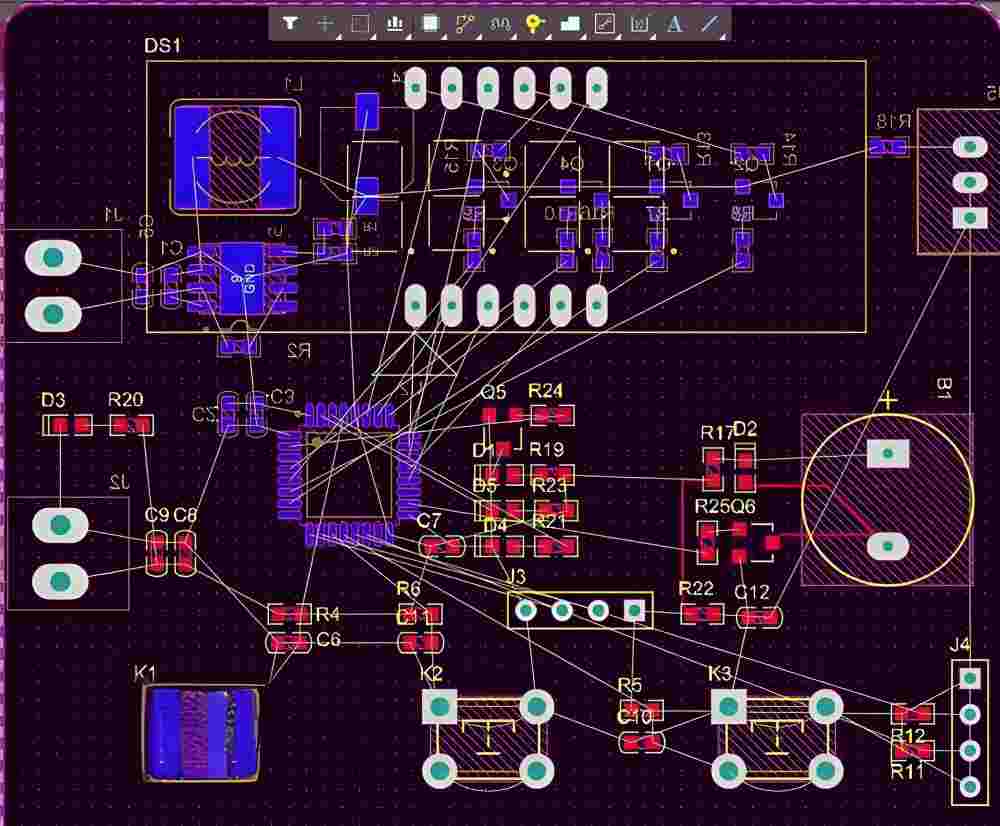The width and height of the screenshot is (1000, 826).
Task: Click the C6 designator text
Action: [328, 639]
